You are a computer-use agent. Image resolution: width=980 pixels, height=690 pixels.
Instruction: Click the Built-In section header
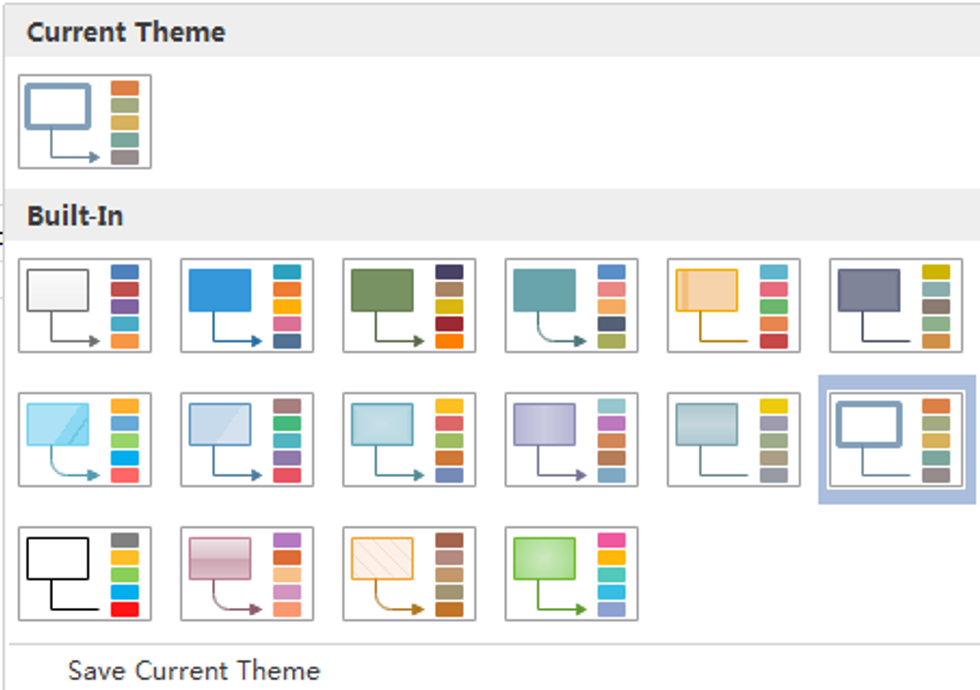[70, 213]
